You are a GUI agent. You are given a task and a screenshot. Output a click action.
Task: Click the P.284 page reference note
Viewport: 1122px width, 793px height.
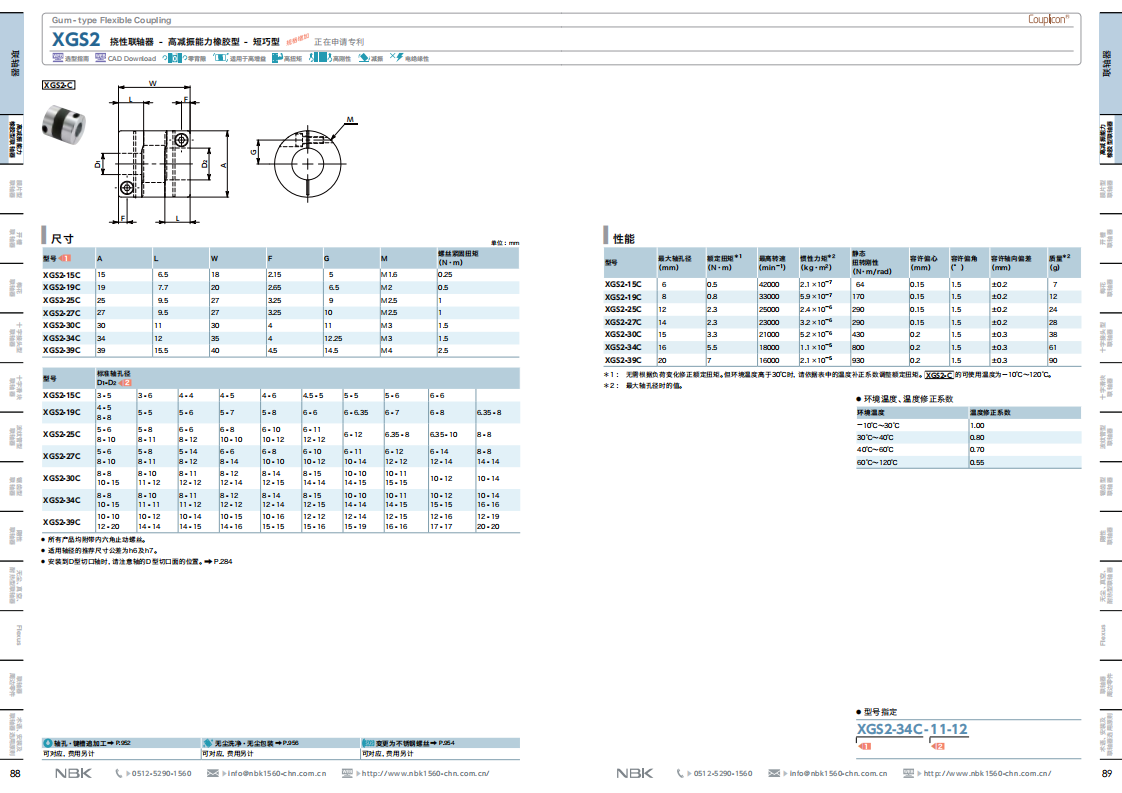pyautogui.click(x=223, y=562)
